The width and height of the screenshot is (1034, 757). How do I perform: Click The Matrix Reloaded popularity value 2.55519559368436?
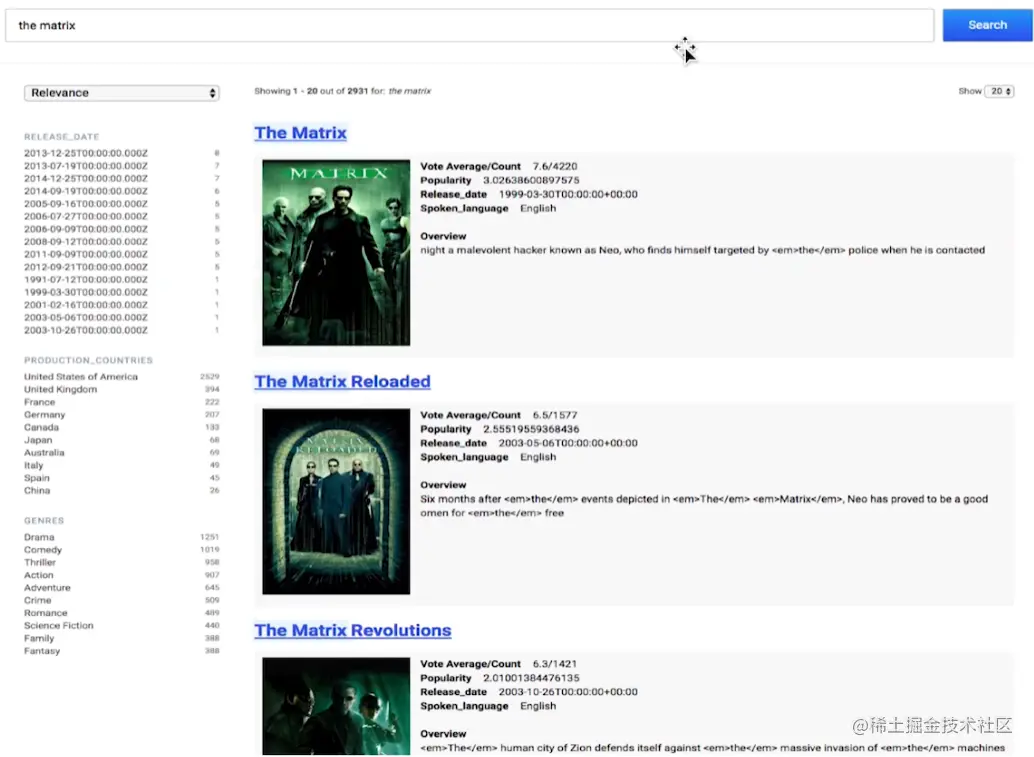tap(531, 429)
